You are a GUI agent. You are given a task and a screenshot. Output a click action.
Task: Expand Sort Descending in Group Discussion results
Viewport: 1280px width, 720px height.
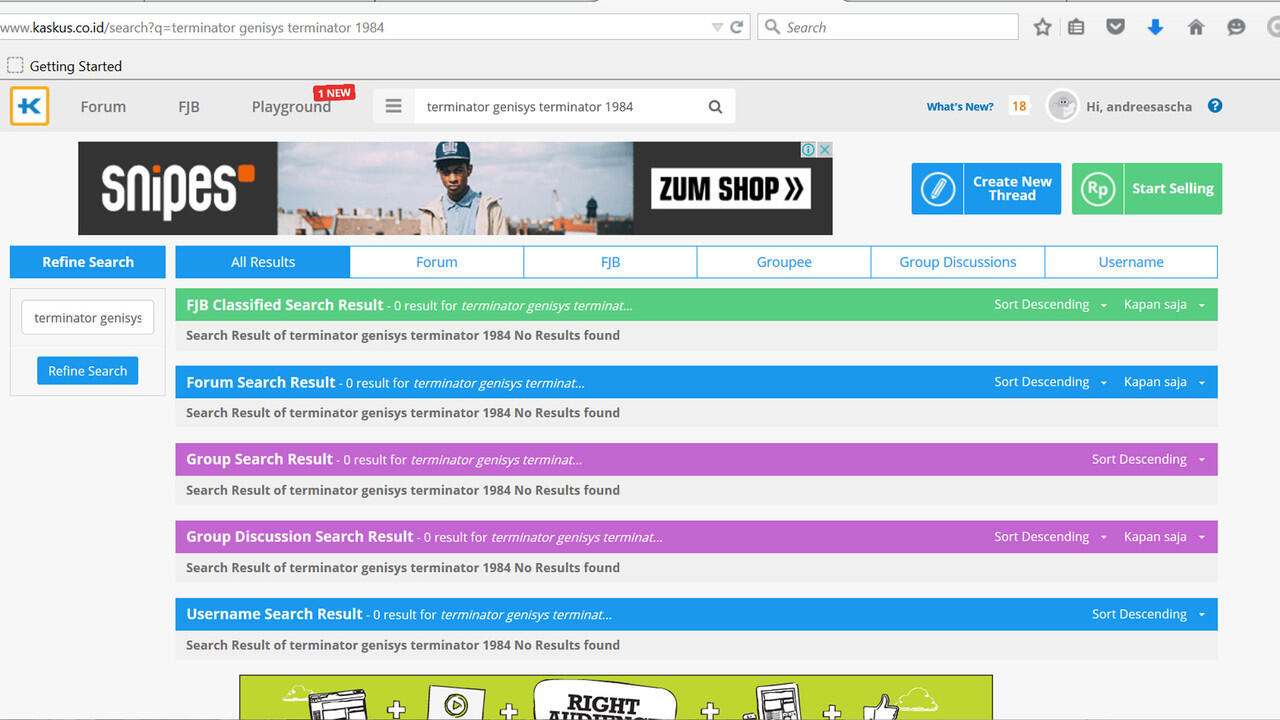(x=1050, y=537)
